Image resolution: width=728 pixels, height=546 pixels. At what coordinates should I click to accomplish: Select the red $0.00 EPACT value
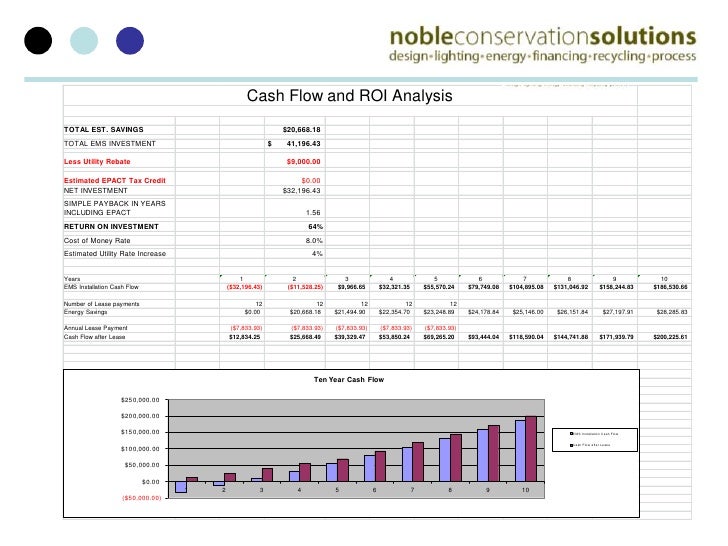coord(311,180)
